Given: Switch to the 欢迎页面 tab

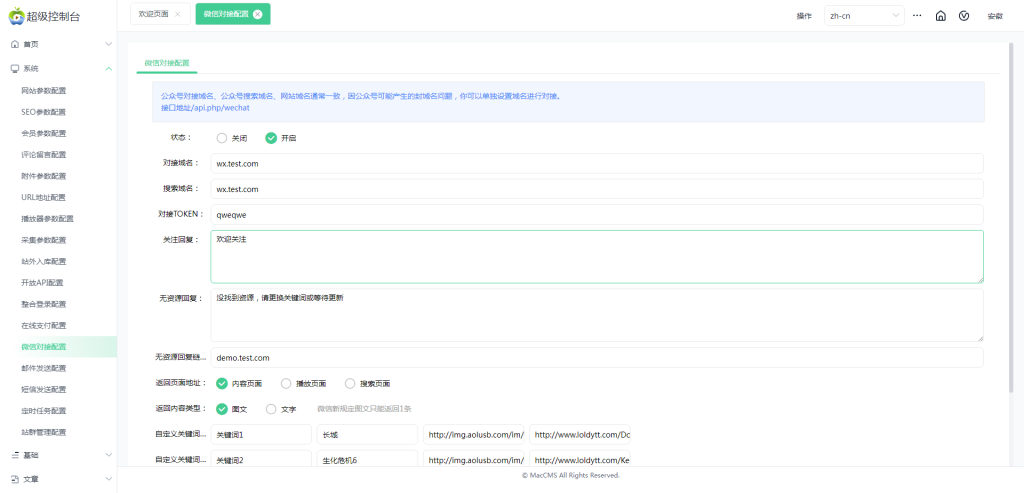Looking at the screenshot, I should (153, 15).
